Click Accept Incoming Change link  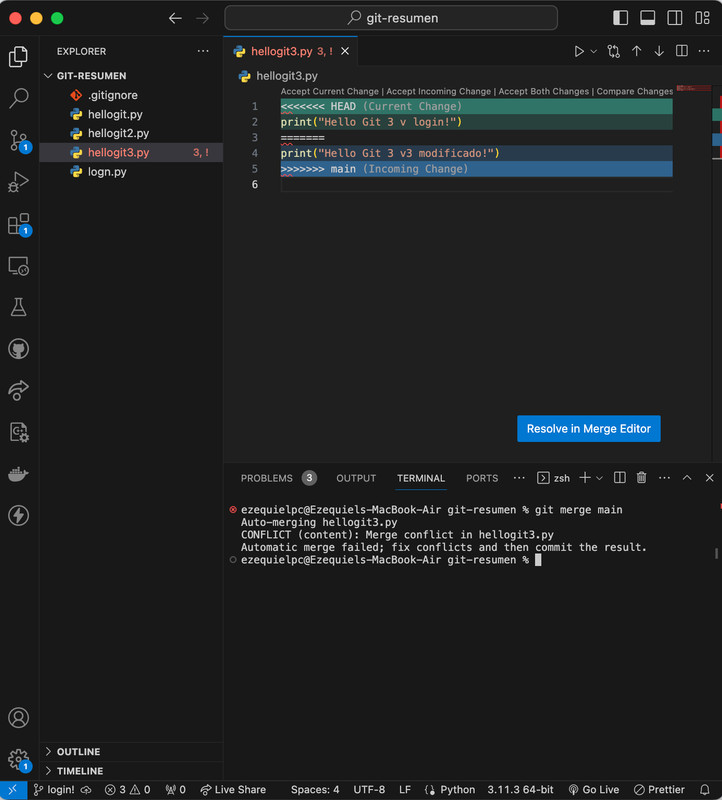(438, 91)
